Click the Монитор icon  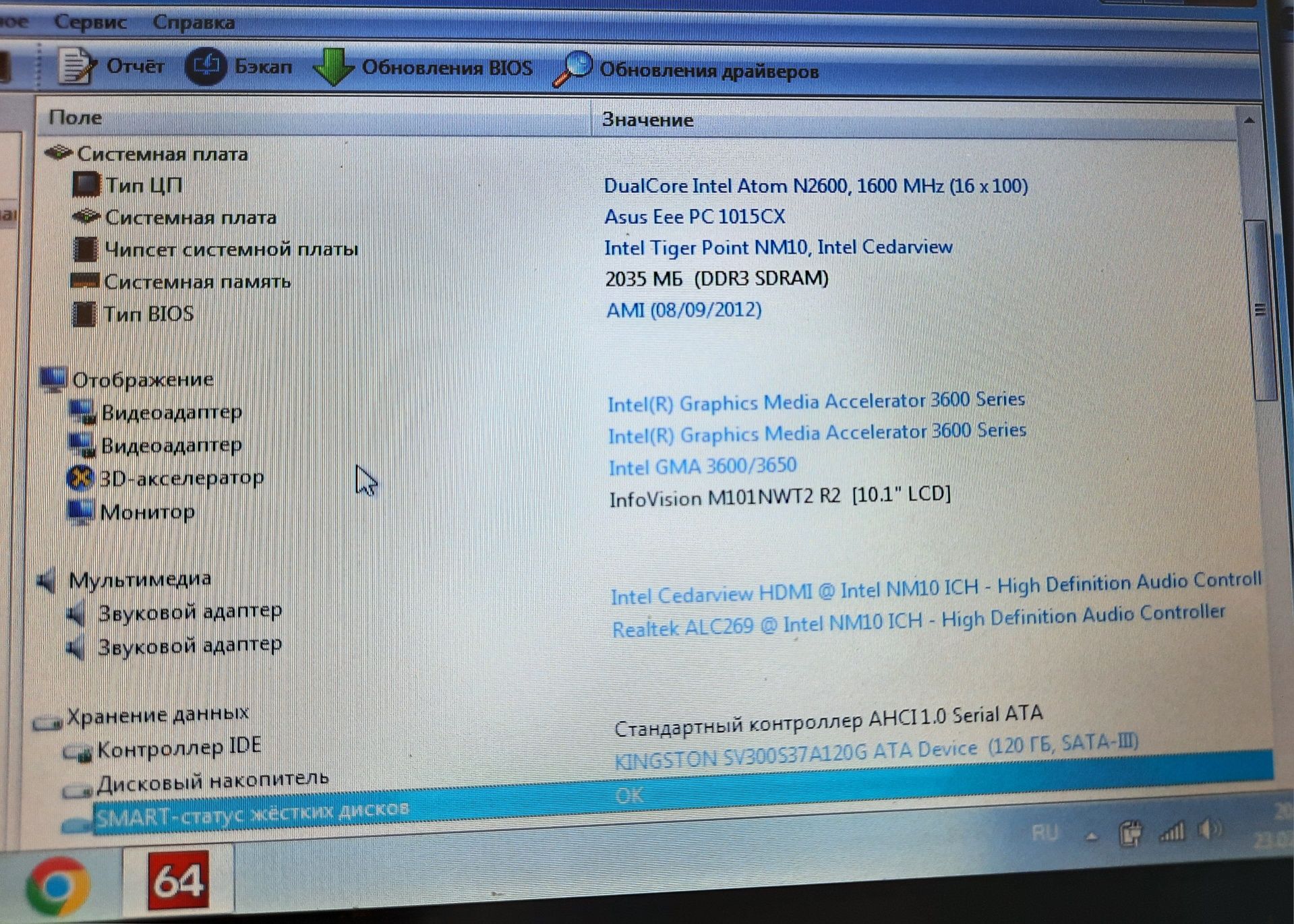pyautogui.click(x=80, y=512)
